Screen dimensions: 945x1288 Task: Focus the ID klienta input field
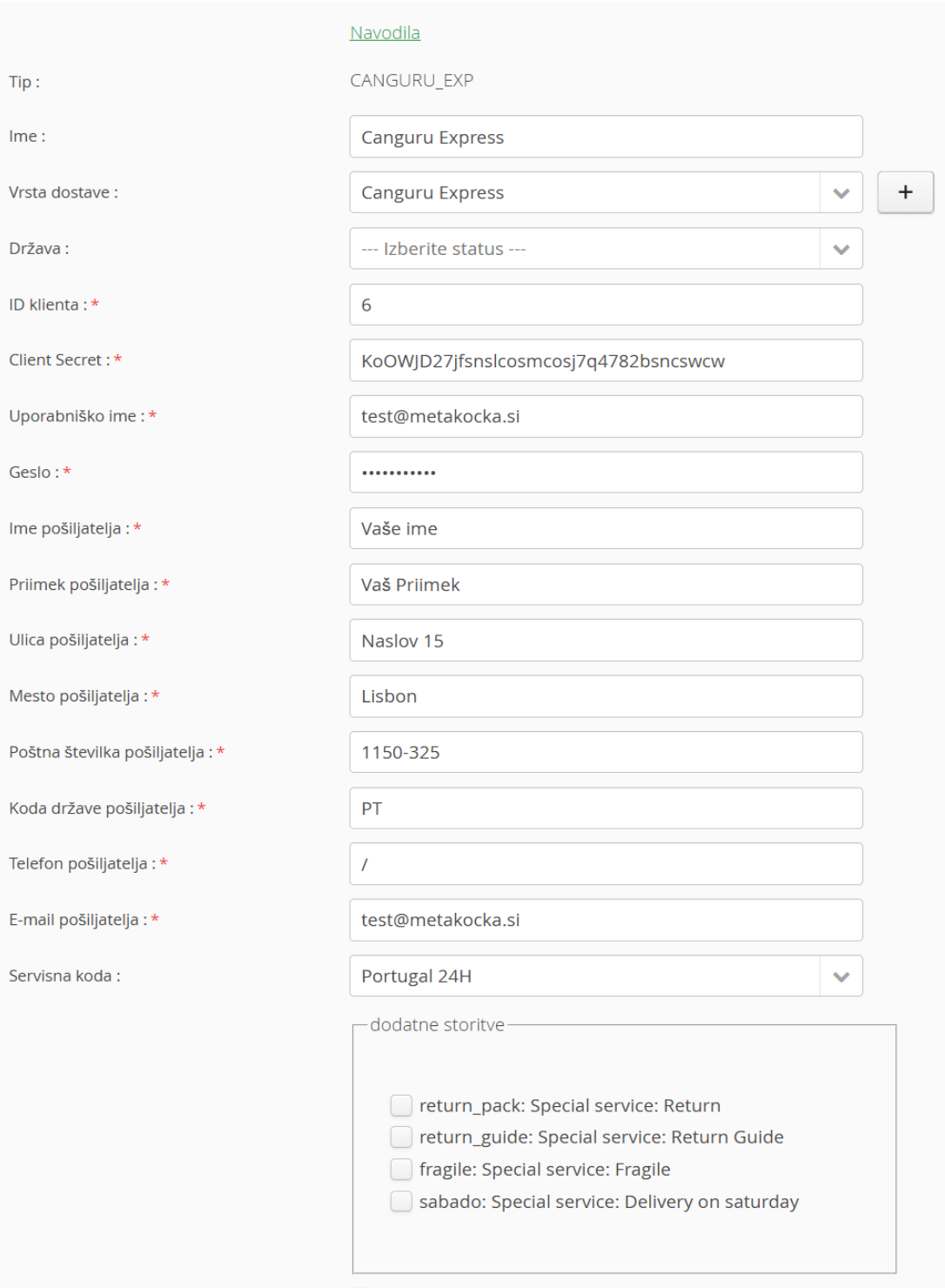606,305
